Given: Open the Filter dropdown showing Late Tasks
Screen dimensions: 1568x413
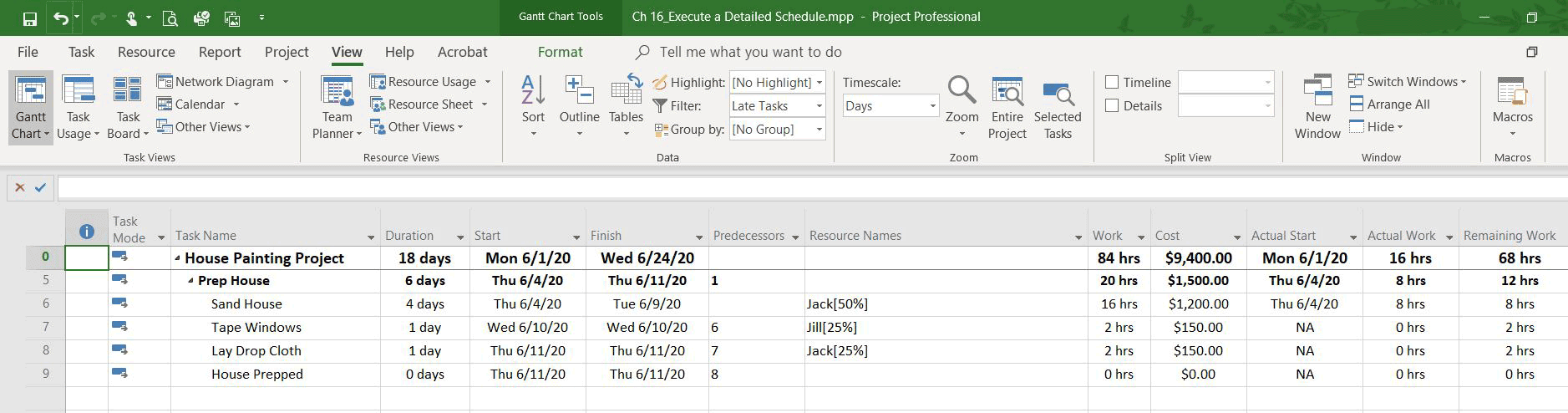Looking at the screenshot, I should coord(777,105).
